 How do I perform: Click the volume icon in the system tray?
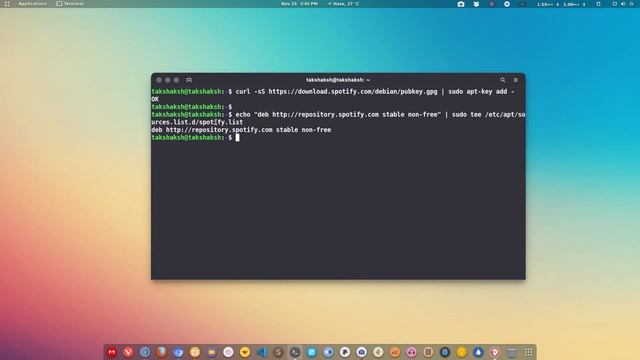click(623, 4)
